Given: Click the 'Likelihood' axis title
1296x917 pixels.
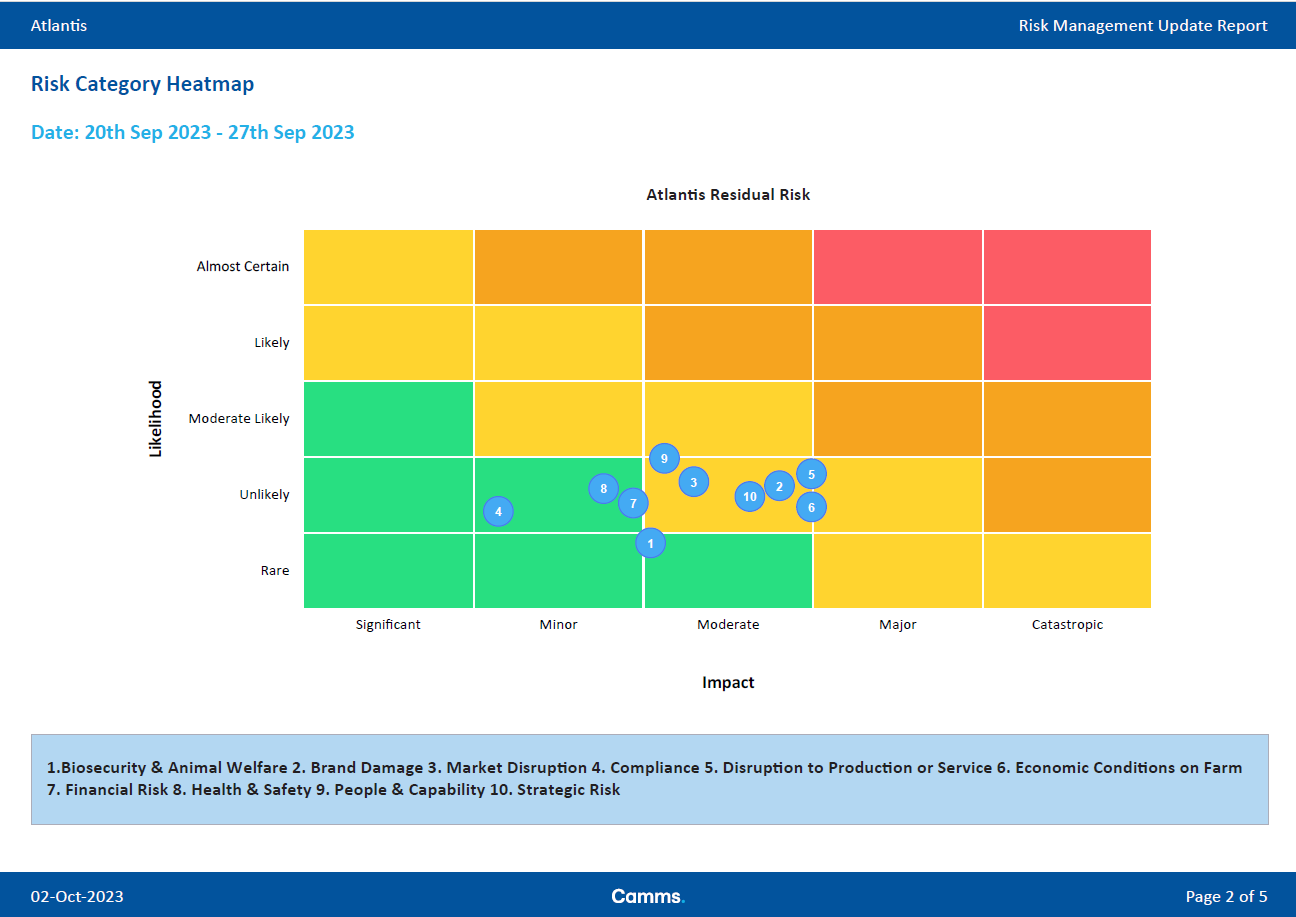Looking at the screenshot, I should pyautogui.click(x=155, y=419).
